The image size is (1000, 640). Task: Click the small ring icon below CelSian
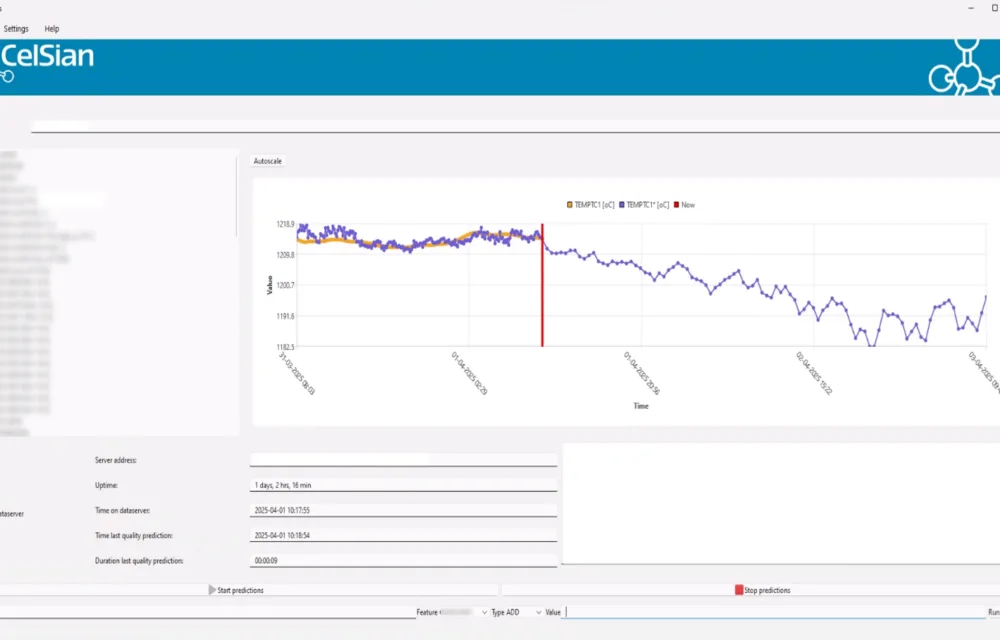pyautogui.click(x=7, y=76)
